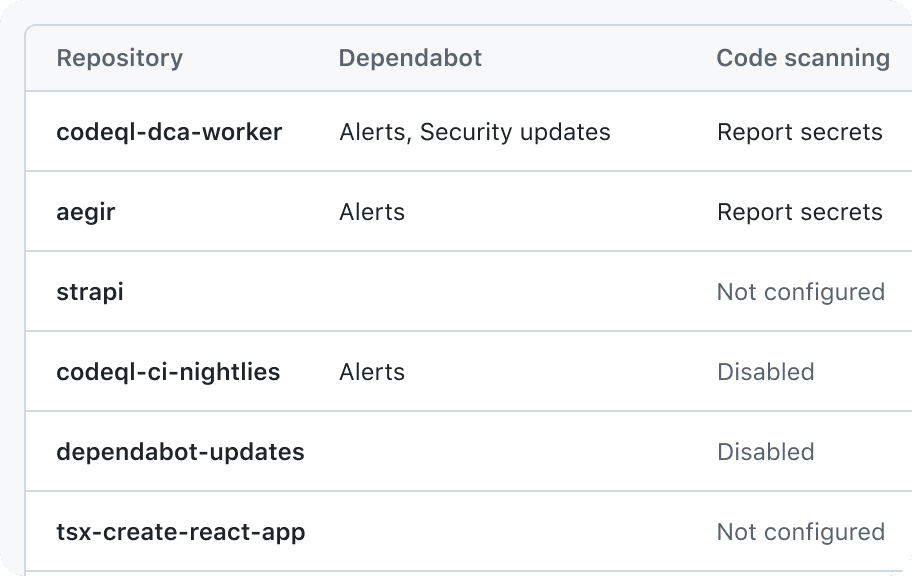Click Disabled status for dependabot-updates
The height and width of the screenshot is (576, 912).
click(x=765, y=452)
